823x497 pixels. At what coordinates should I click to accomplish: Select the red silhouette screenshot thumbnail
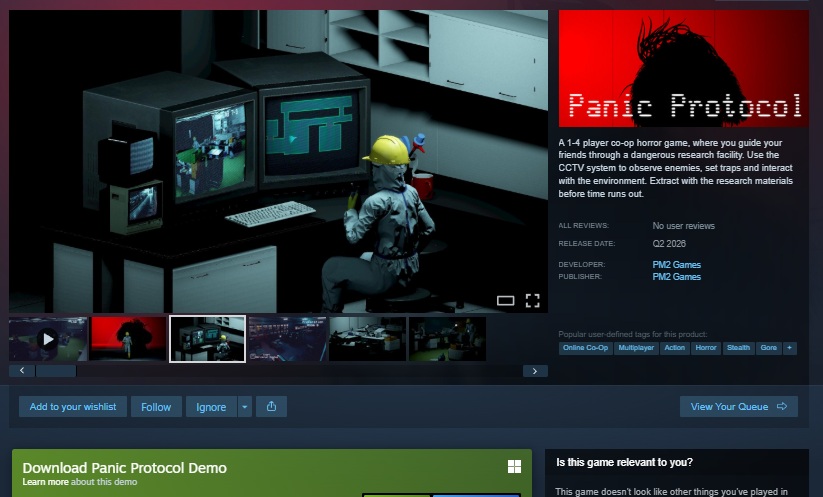[x=128, y=339]
